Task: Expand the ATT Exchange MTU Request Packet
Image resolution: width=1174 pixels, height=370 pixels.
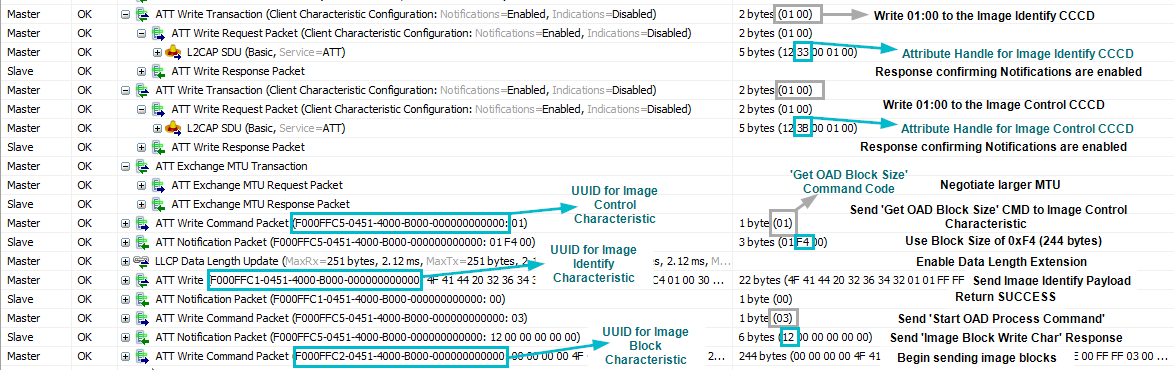Action: pyautogui.click(x=142, y=185)
